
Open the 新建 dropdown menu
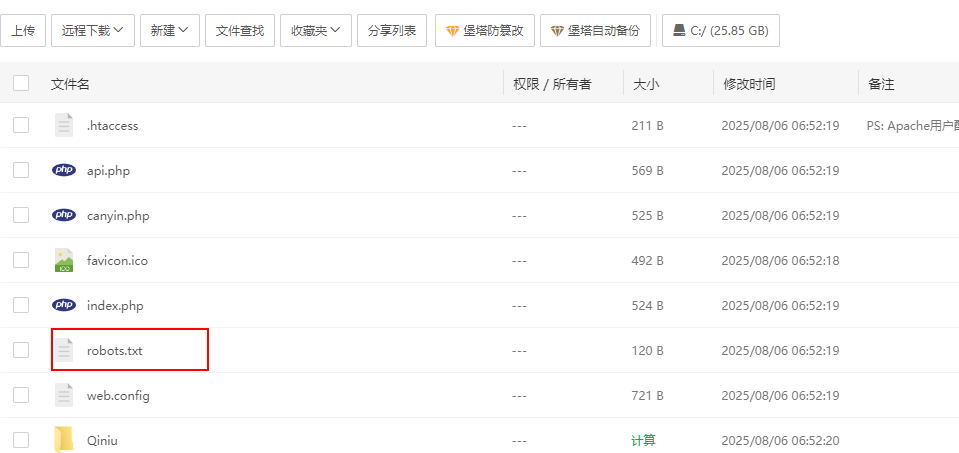point(170,30)
